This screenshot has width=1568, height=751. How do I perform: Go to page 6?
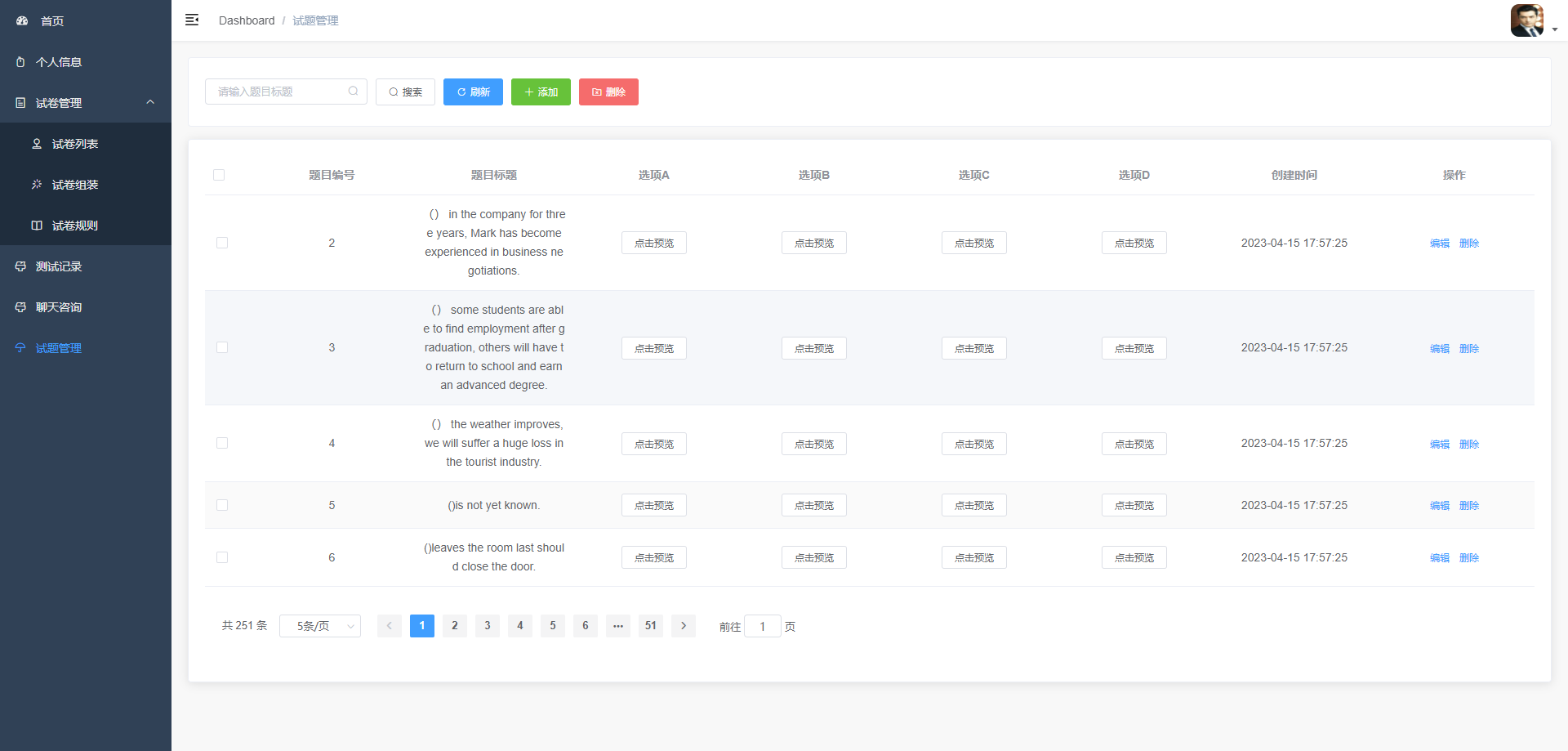click(x=586, y=626)
